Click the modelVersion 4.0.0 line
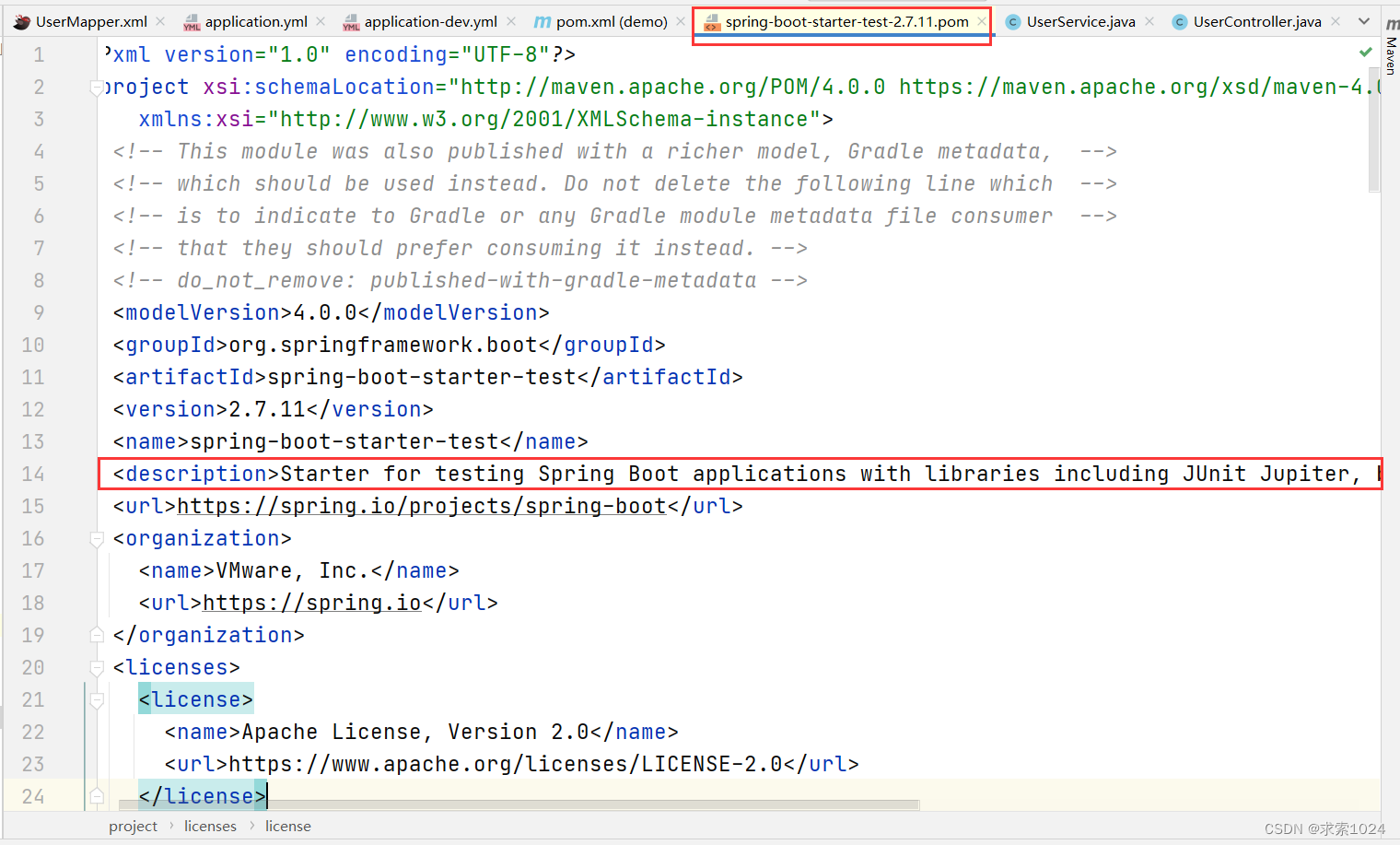The width and height of the screenshot is (1400, 845). [332, 312]
